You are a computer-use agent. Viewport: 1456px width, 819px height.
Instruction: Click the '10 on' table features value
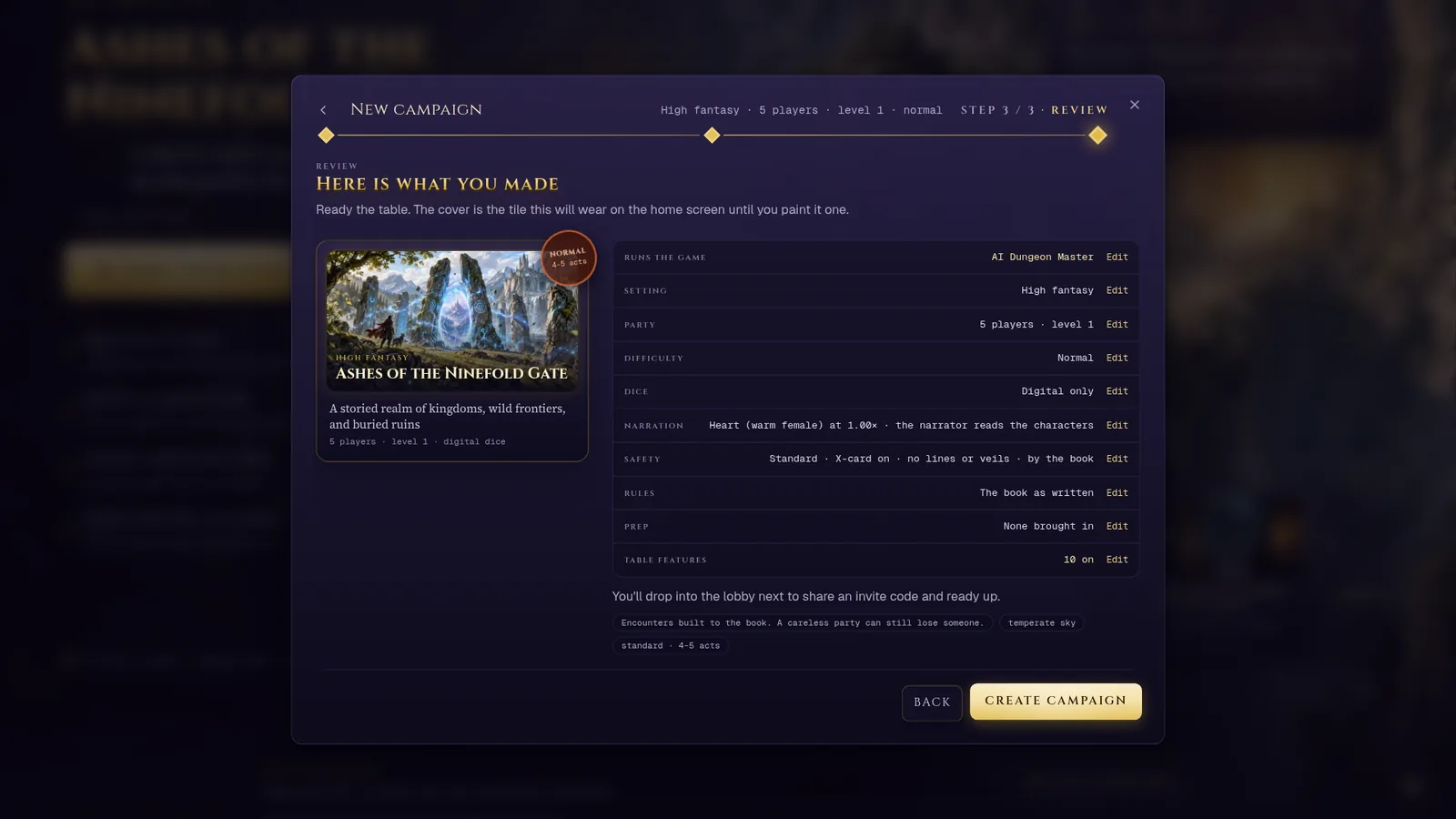1078,561
